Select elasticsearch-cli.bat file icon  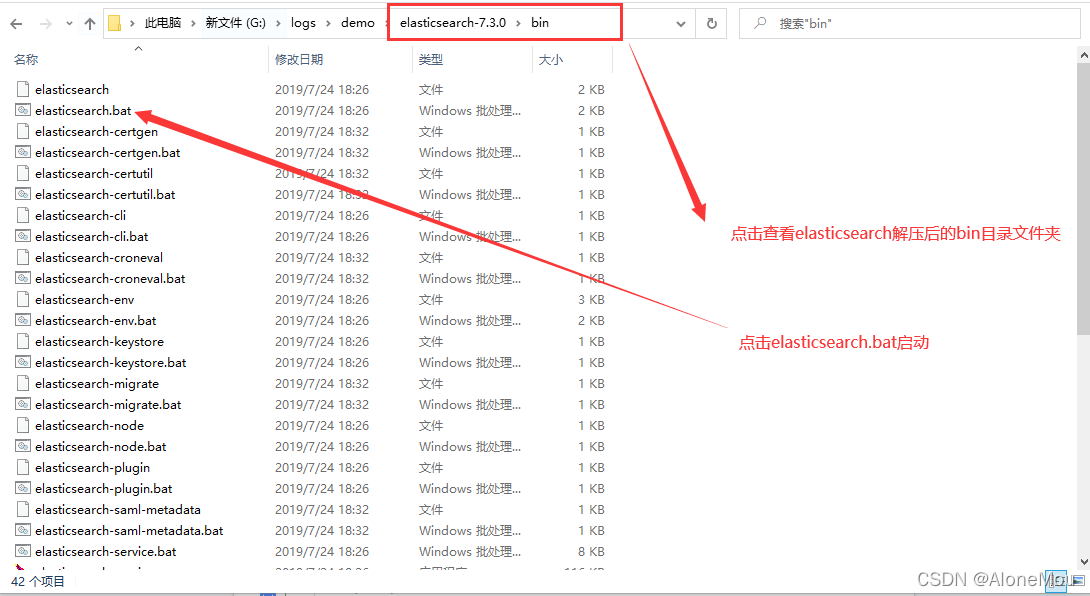23,236
